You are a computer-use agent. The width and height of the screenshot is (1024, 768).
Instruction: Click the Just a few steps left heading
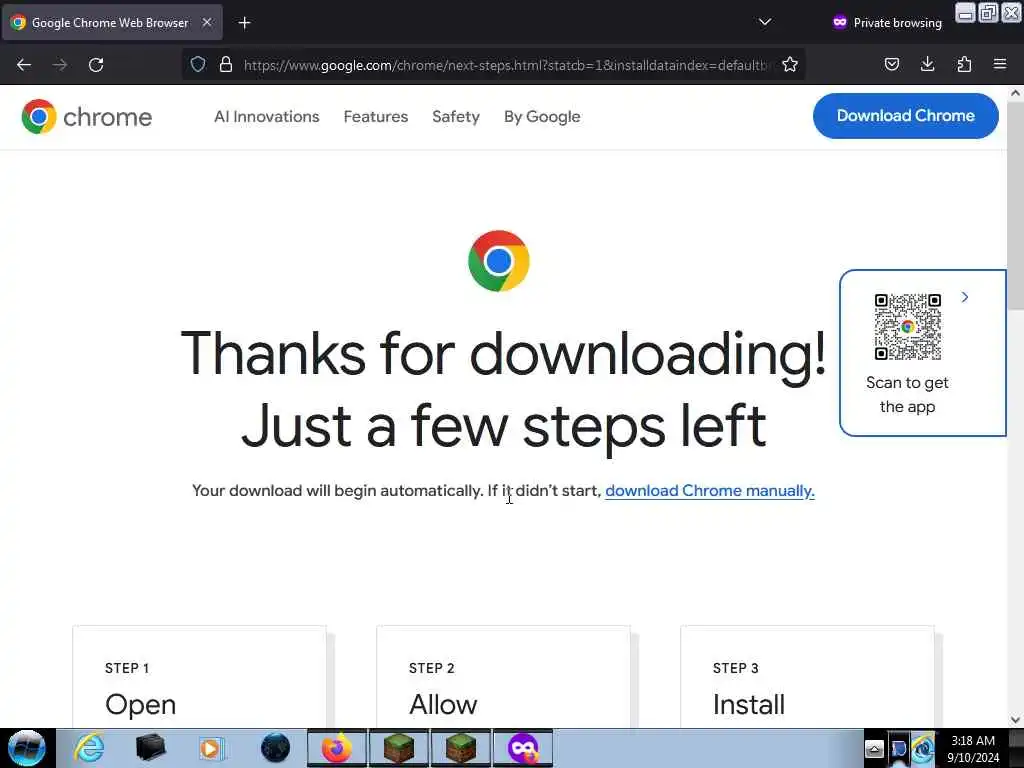point(504,426)
